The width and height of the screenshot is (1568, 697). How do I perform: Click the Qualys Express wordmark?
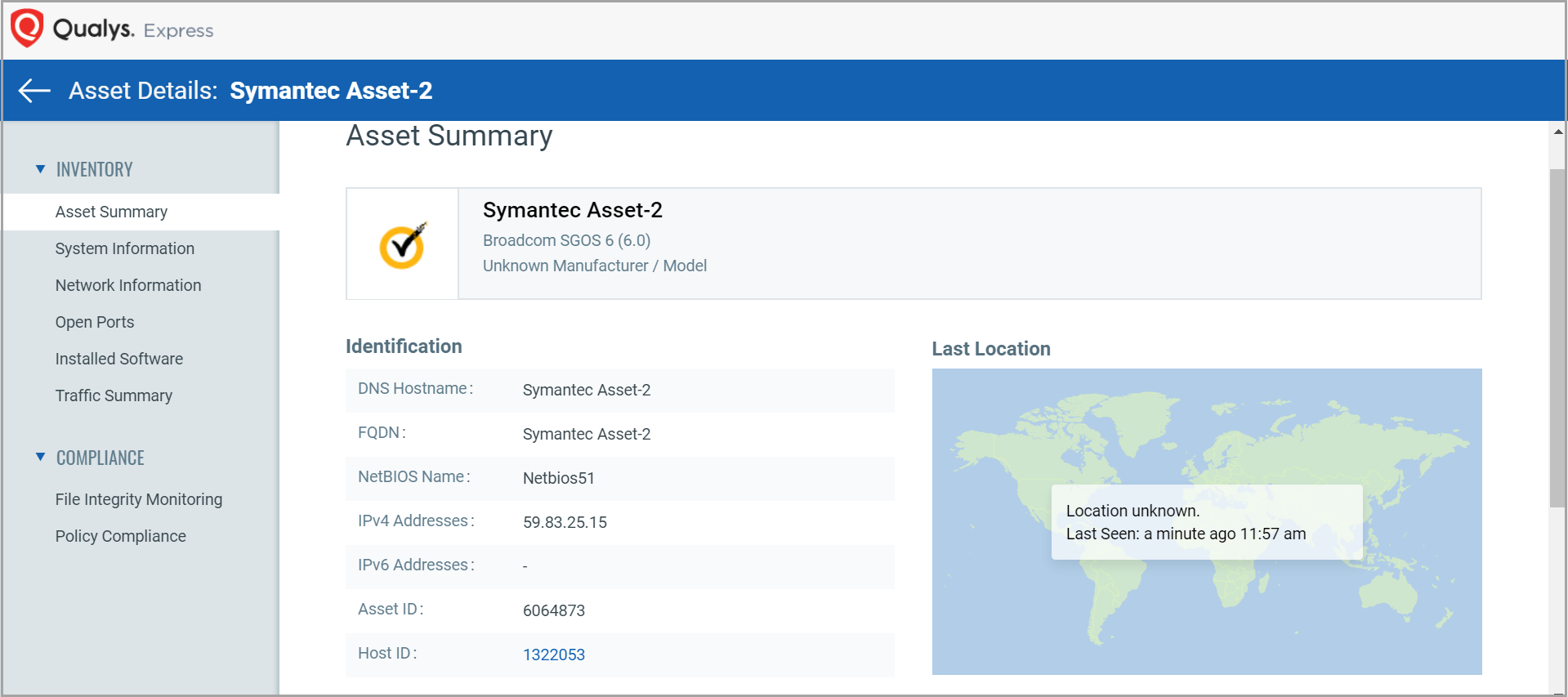coord(133,29)
